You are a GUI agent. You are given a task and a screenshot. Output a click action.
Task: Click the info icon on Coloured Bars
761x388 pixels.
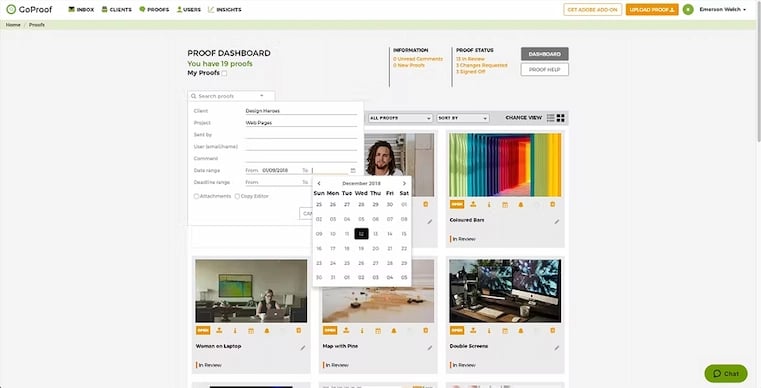489,204
